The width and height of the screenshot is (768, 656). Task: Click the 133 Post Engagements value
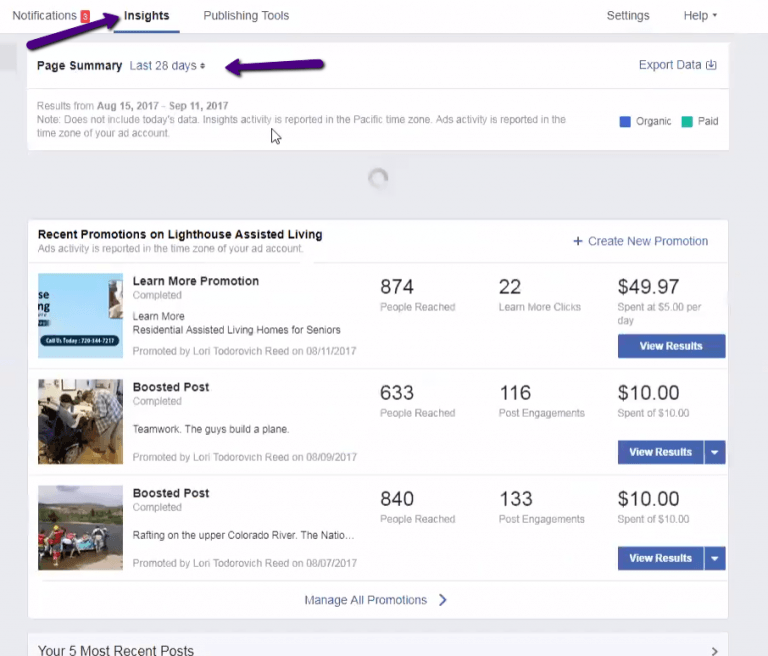pyautogui.click(x=516, y=499)
